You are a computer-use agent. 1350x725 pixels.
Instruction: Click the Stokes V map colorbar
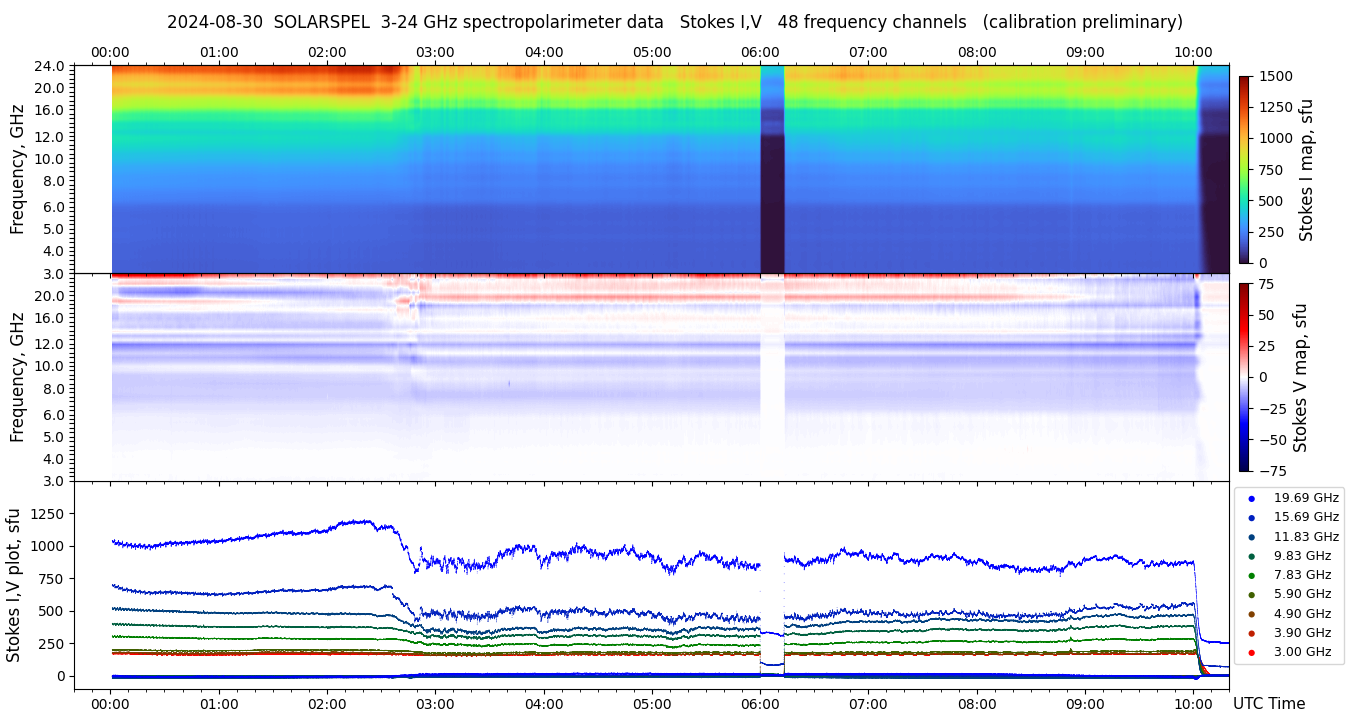pos(1244,376)
